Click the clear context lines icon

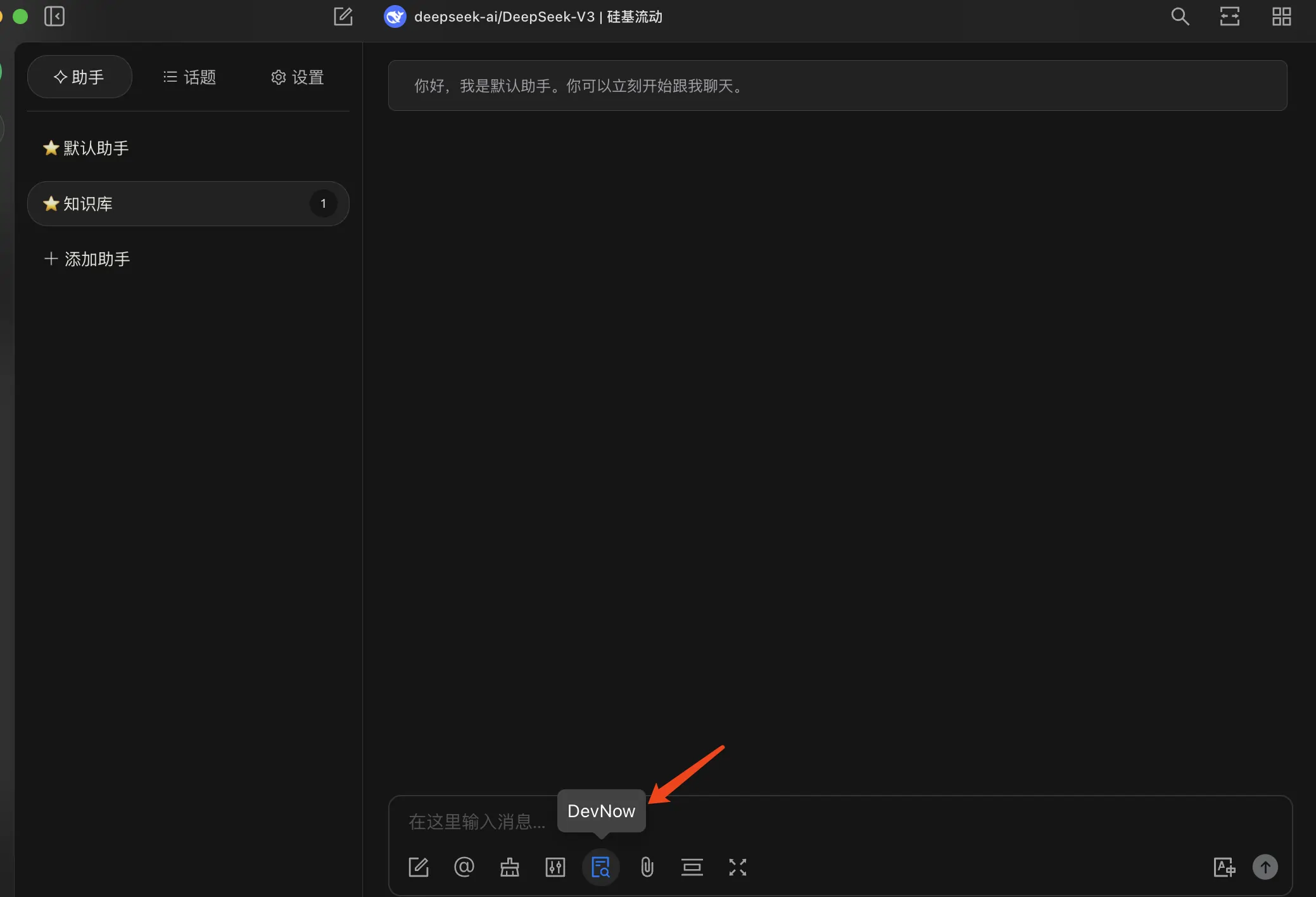[x=692, y=867]
